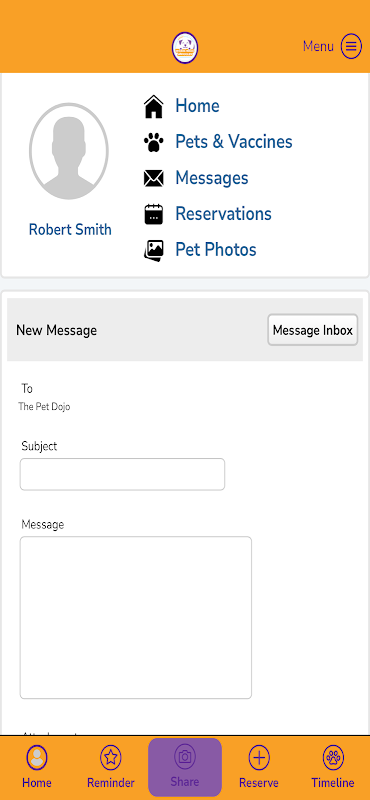Screen dimensions: 370x800
Task: Go to the Home tab in bottom bar
Action: click(x=37, y=767)
